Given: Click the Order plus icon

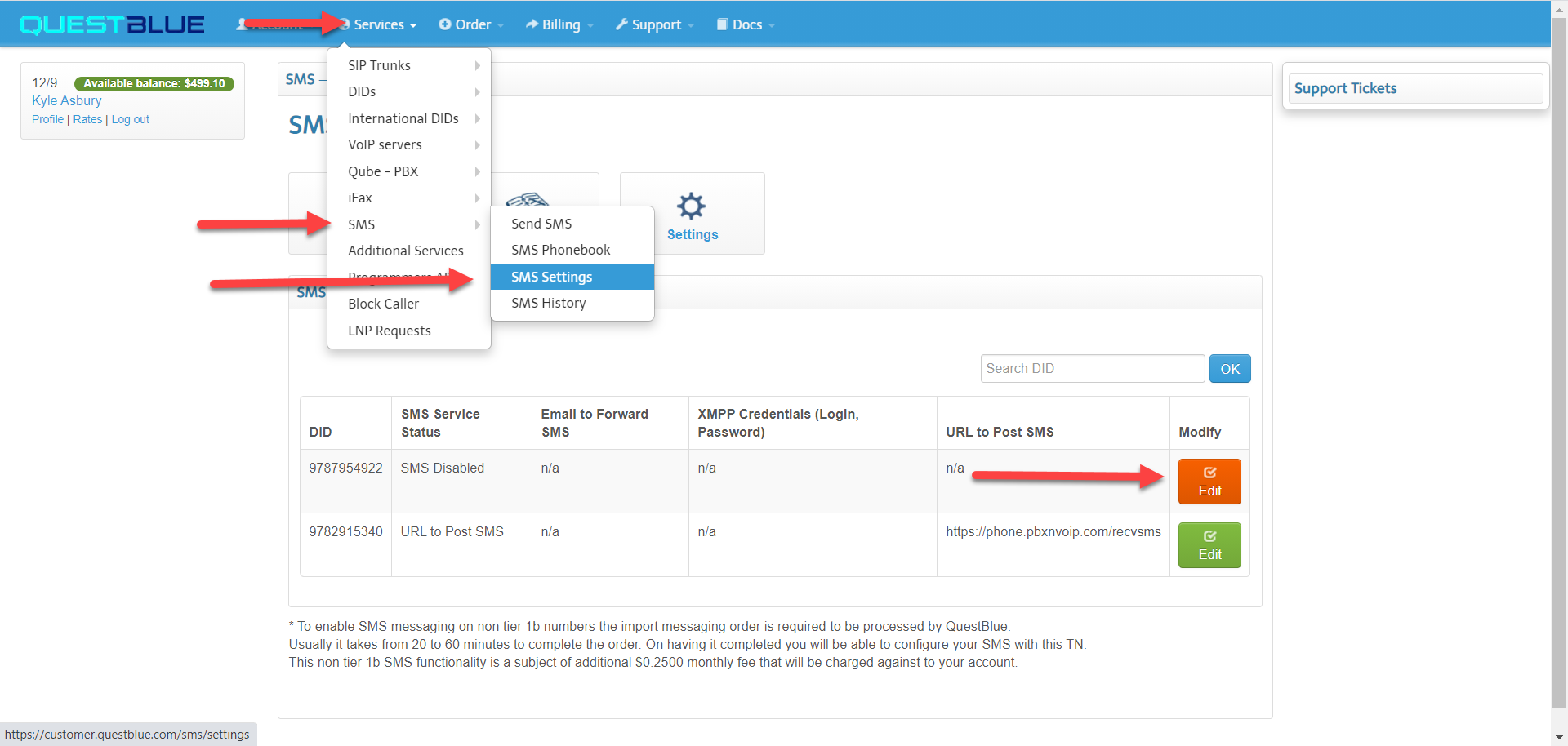Looking at the screenshot, I should click(445, 24).
